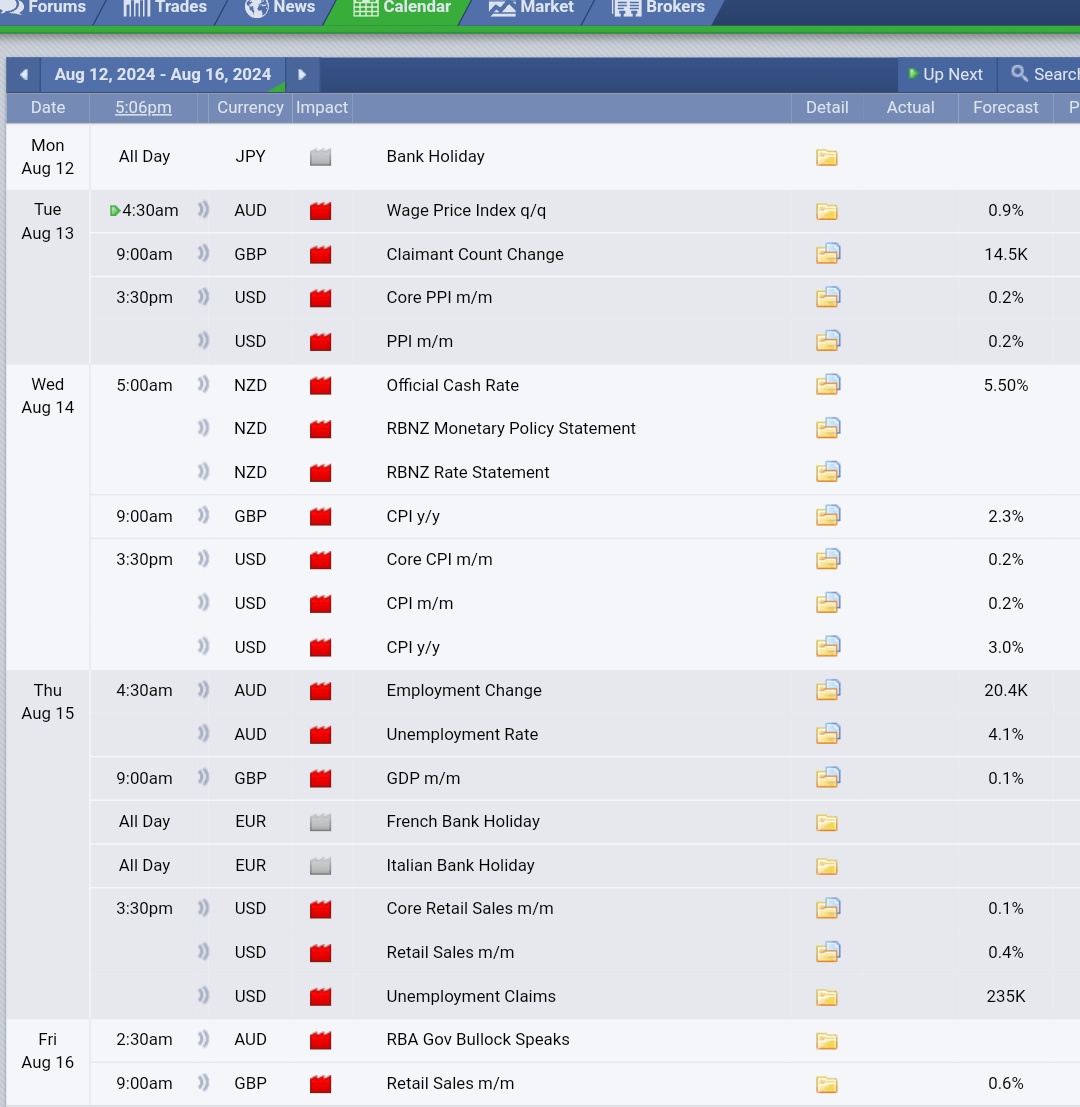Screen dimensions: 1080x1107
Task: Open detail folder for CPI m/m
Action: [x=828, y=603]
